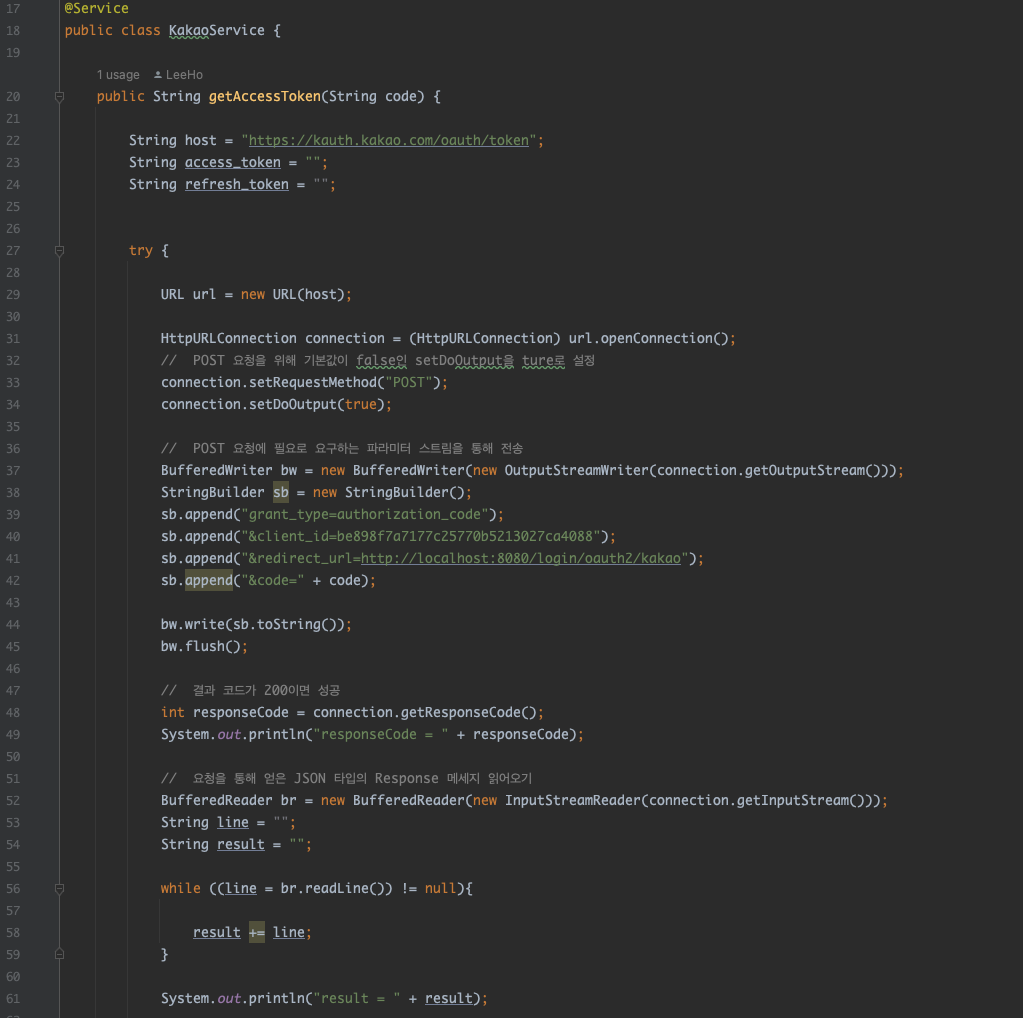Click gutter line number 42
Screen dimensions: 1023x1018
[x=13, y=580]
